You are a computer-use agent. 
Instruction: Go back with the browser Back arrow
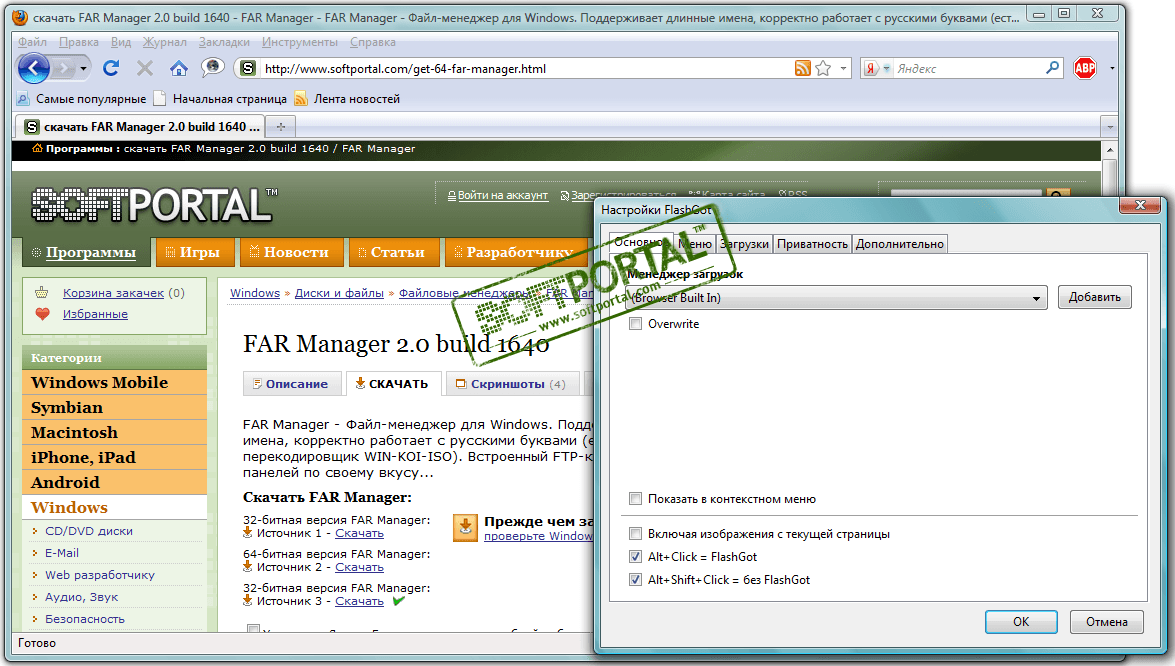pos(34,69)
